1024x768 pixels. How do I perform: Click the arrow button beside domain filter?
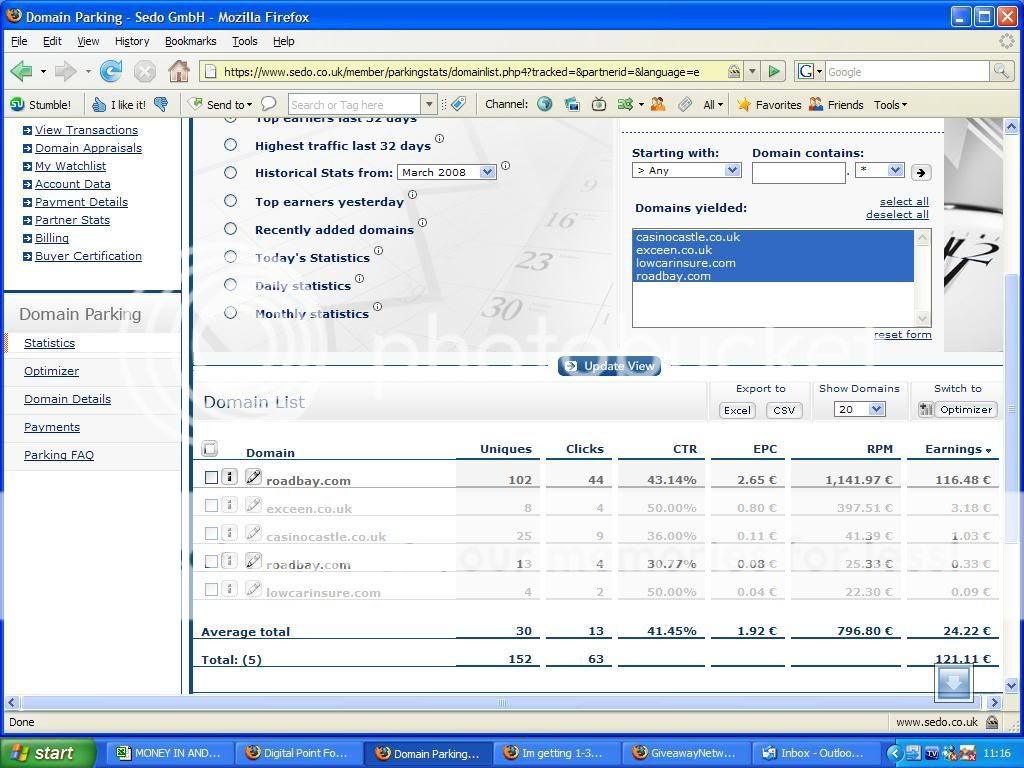920,172
